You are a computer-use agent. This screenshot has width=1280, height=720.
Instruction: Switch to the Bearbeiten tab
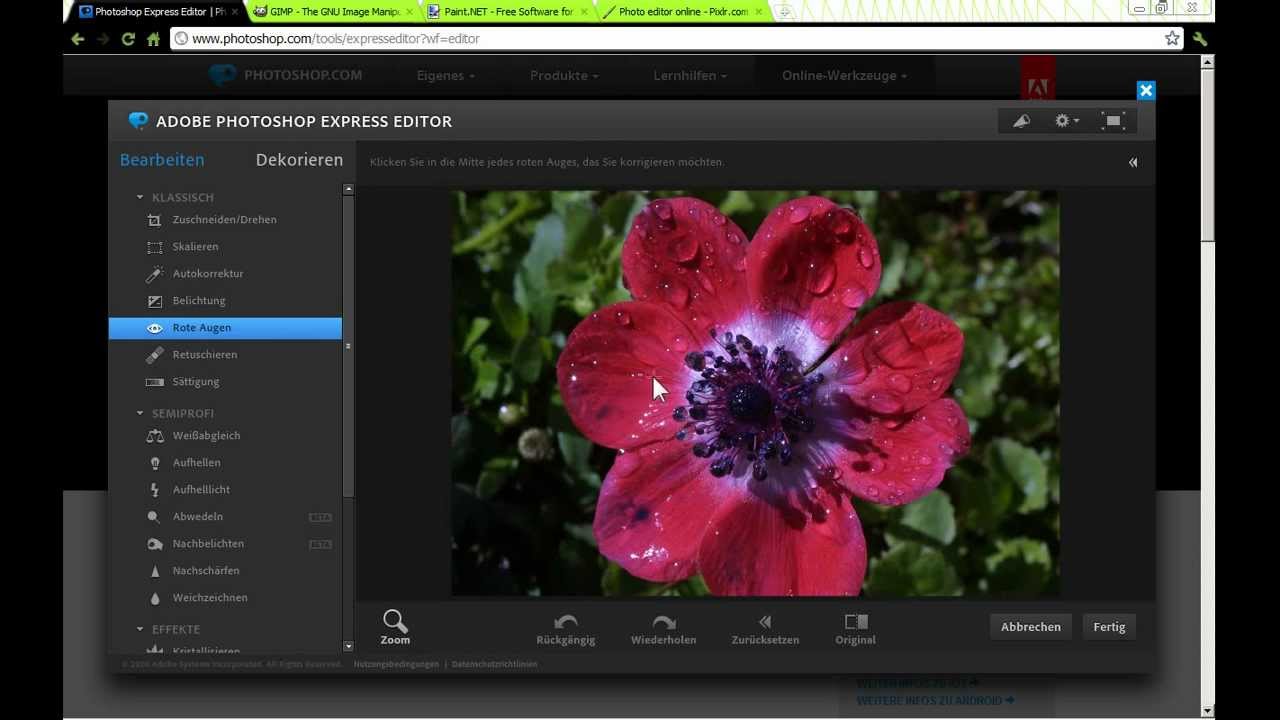pos(162,160)
